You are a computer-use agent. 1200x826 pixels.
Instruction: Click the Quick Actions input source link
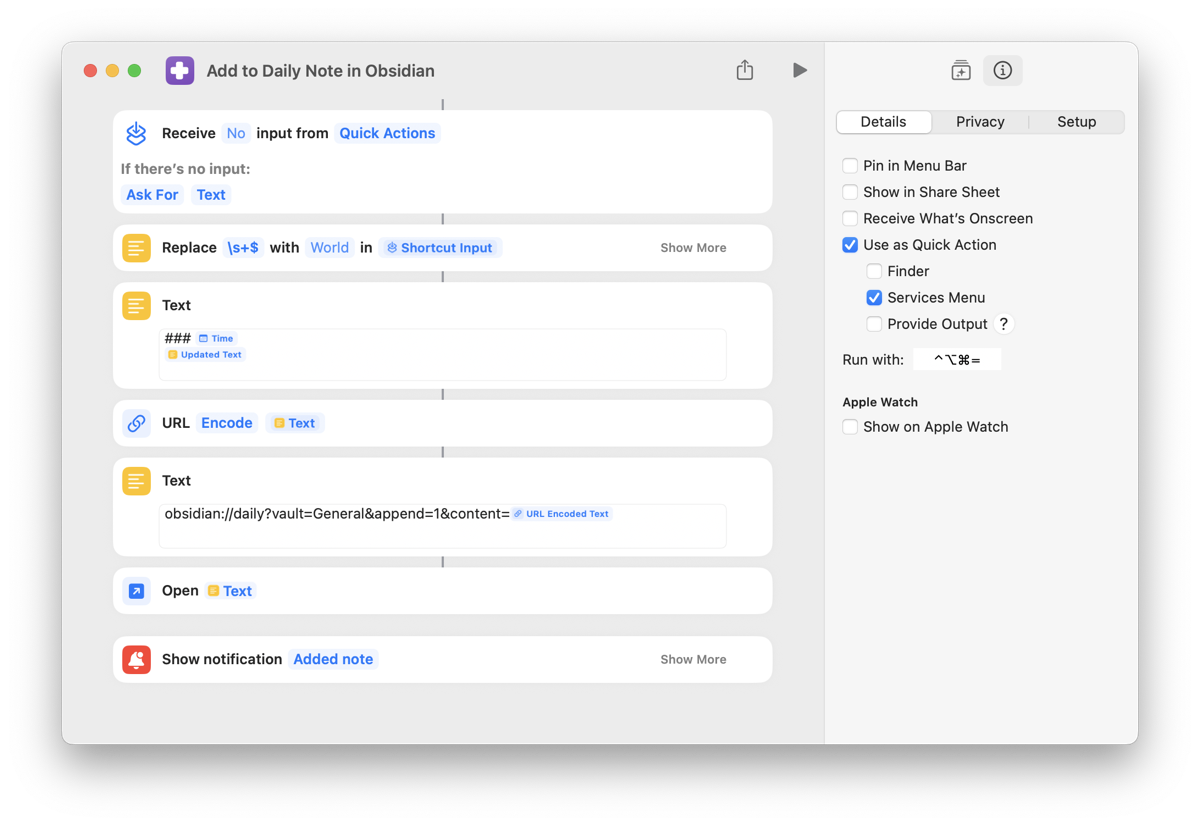coord(387,133)
